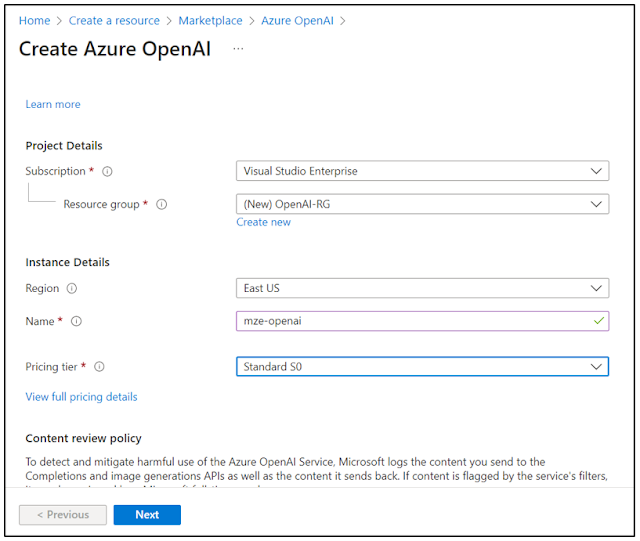Screen dimensions: 640x541
Task: Click the Instance Details heading
Action: pyautogui.click(x=68, y=262)
